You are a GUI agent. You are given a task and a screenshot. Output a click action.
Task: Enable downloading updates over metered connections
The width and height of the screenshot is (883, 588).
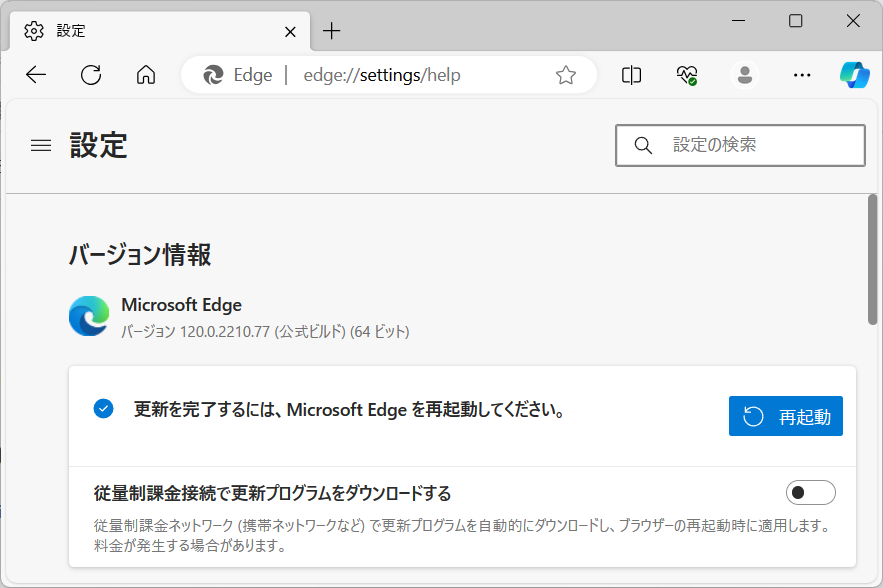point(810,492)
